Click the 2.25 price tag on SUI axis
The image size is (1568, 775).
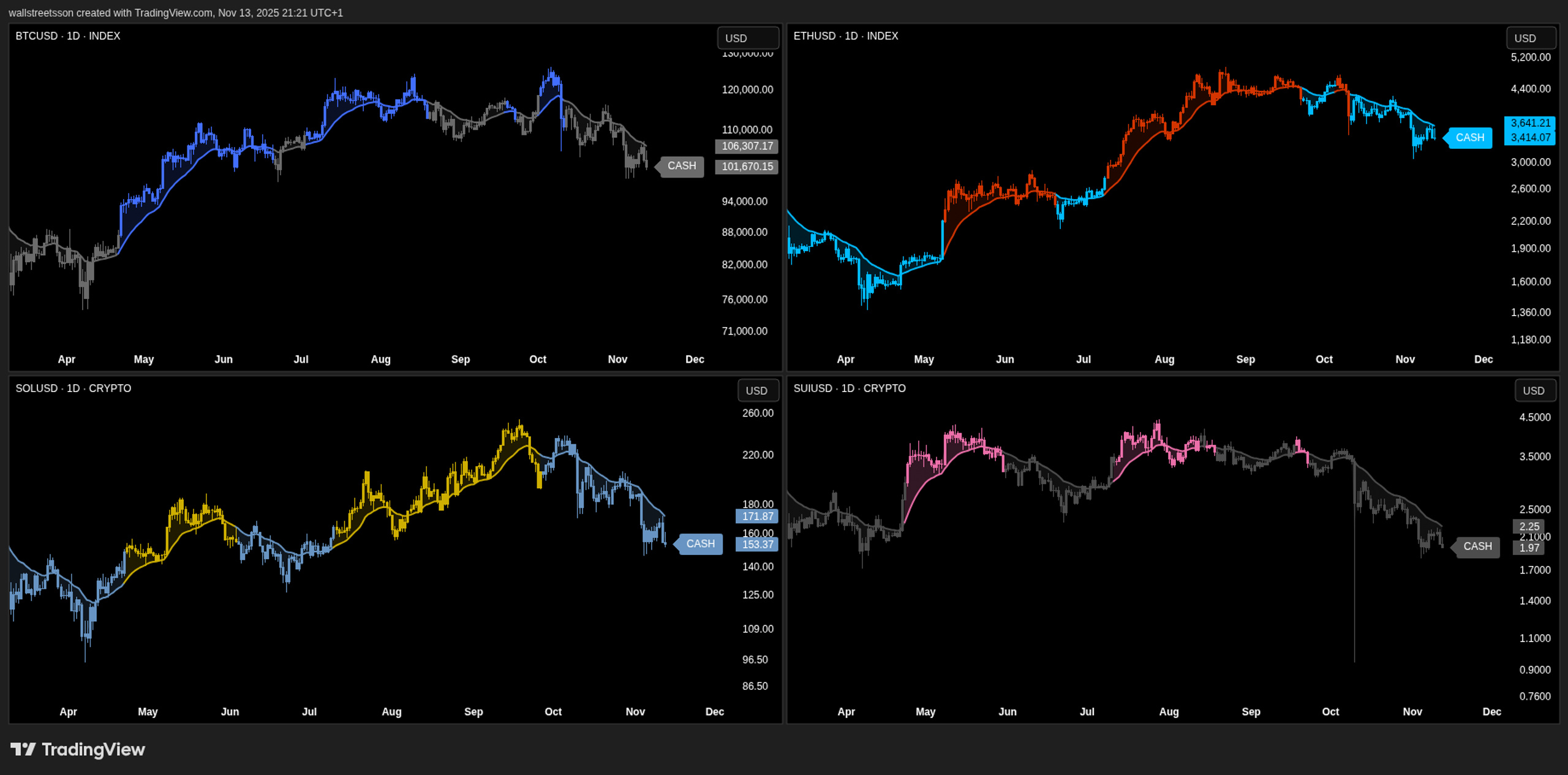click(x=1529, y=527)
